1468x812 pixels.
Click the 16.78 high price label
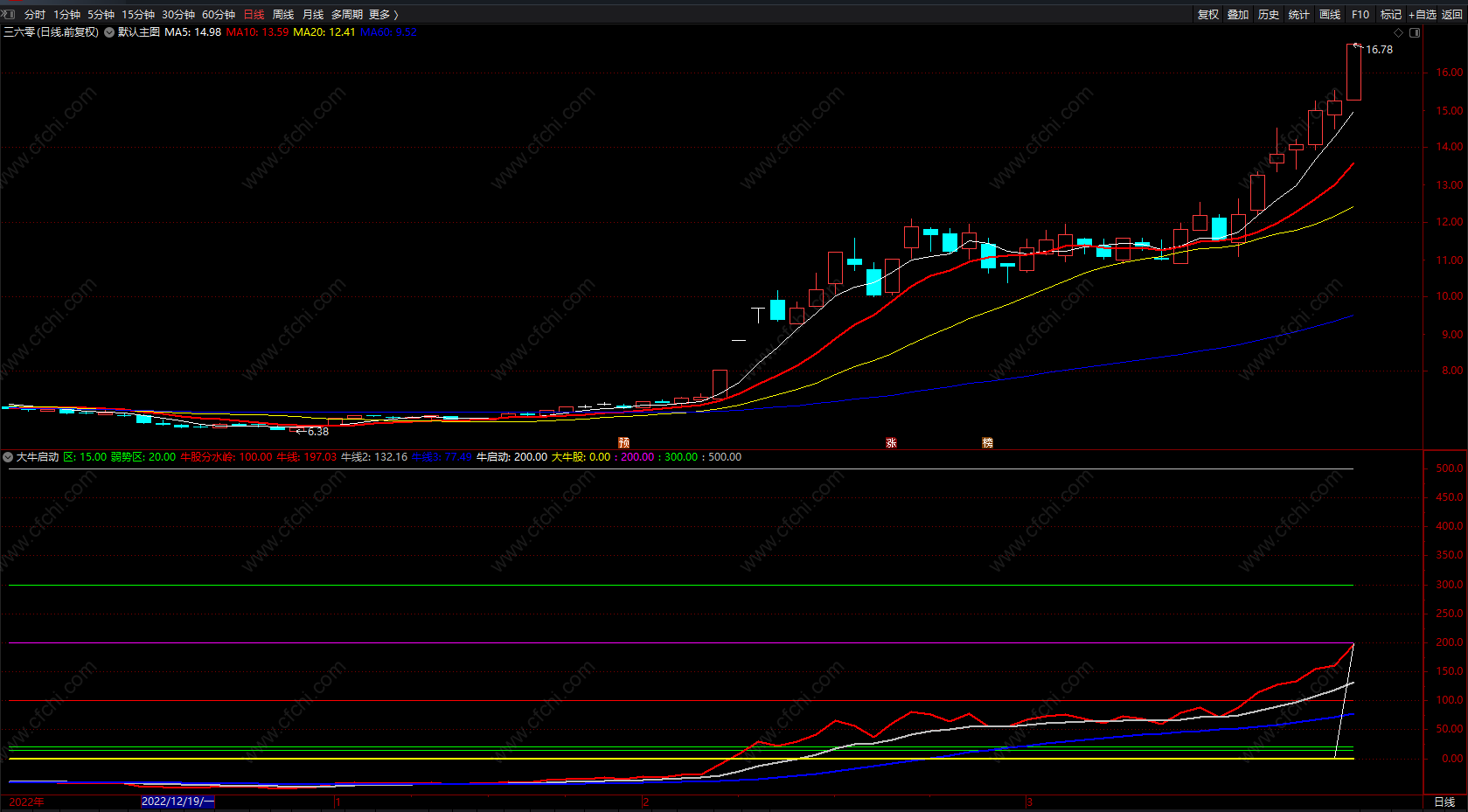coord(1379,50)
